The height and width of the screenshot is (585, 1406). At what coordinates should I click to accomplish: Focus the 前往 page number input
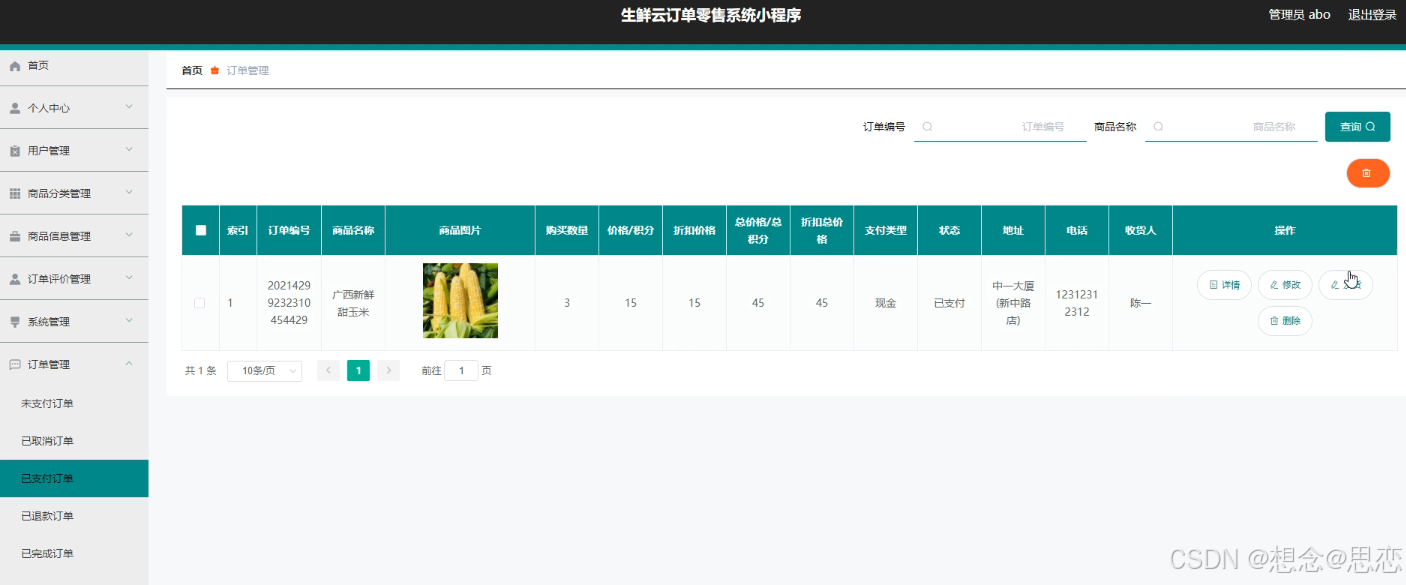461,371
